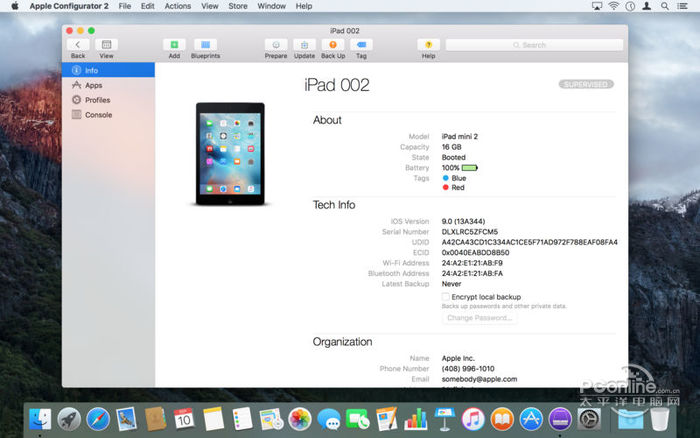The height and width of the screenshot is (438, 700).
Task: Click the Search field in the toolbar
Action: (534, 45)
